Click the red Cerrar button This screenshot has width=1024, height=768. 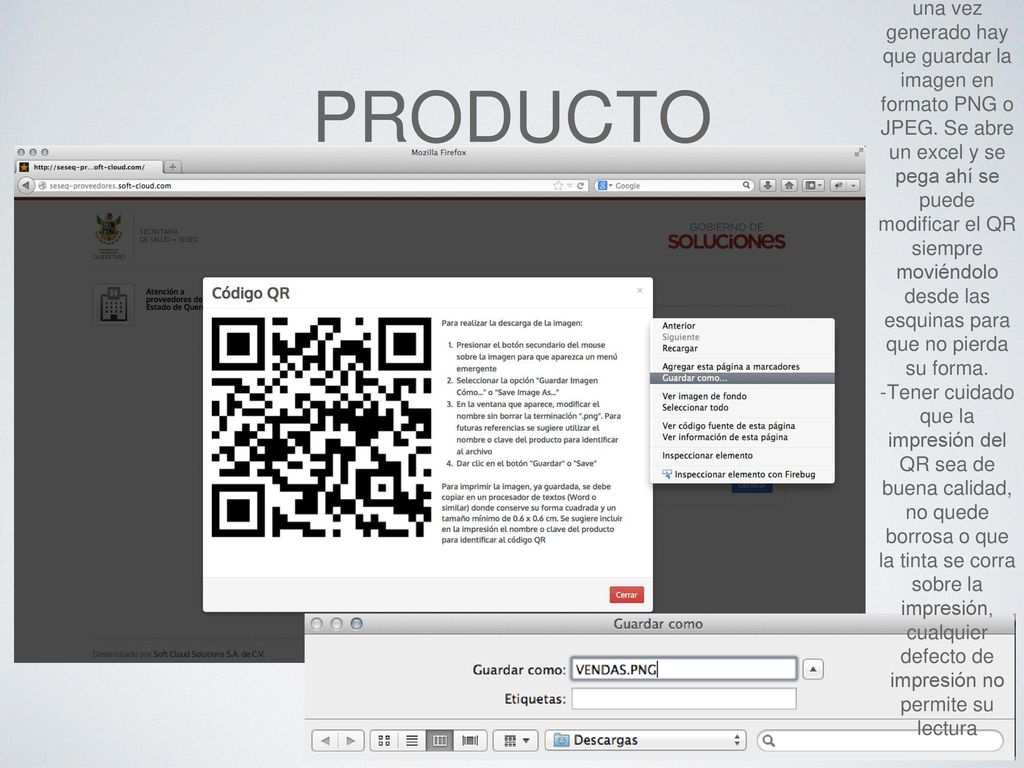[x=626, y=595]
